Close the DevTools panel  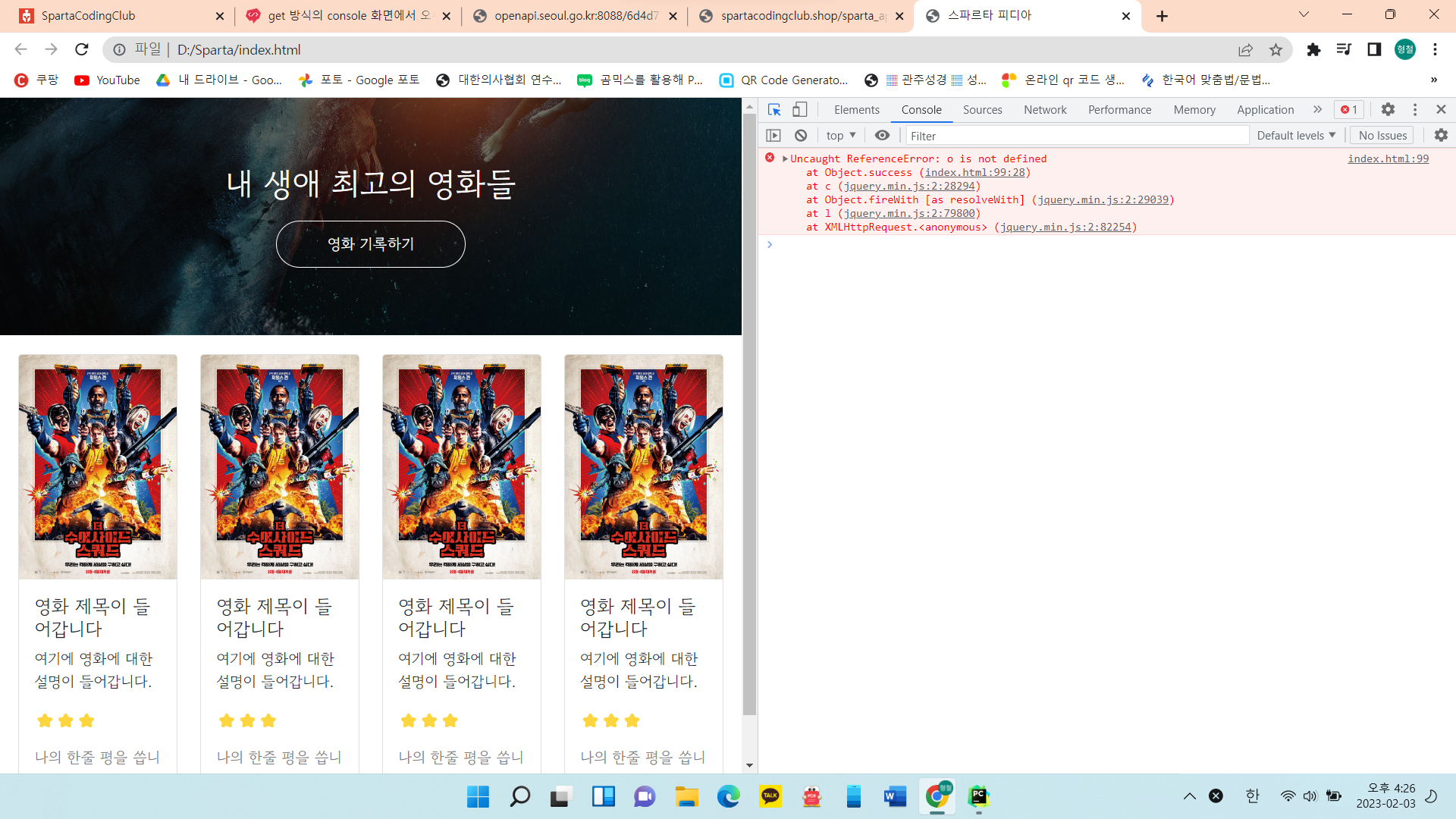tap(1441, 110)
